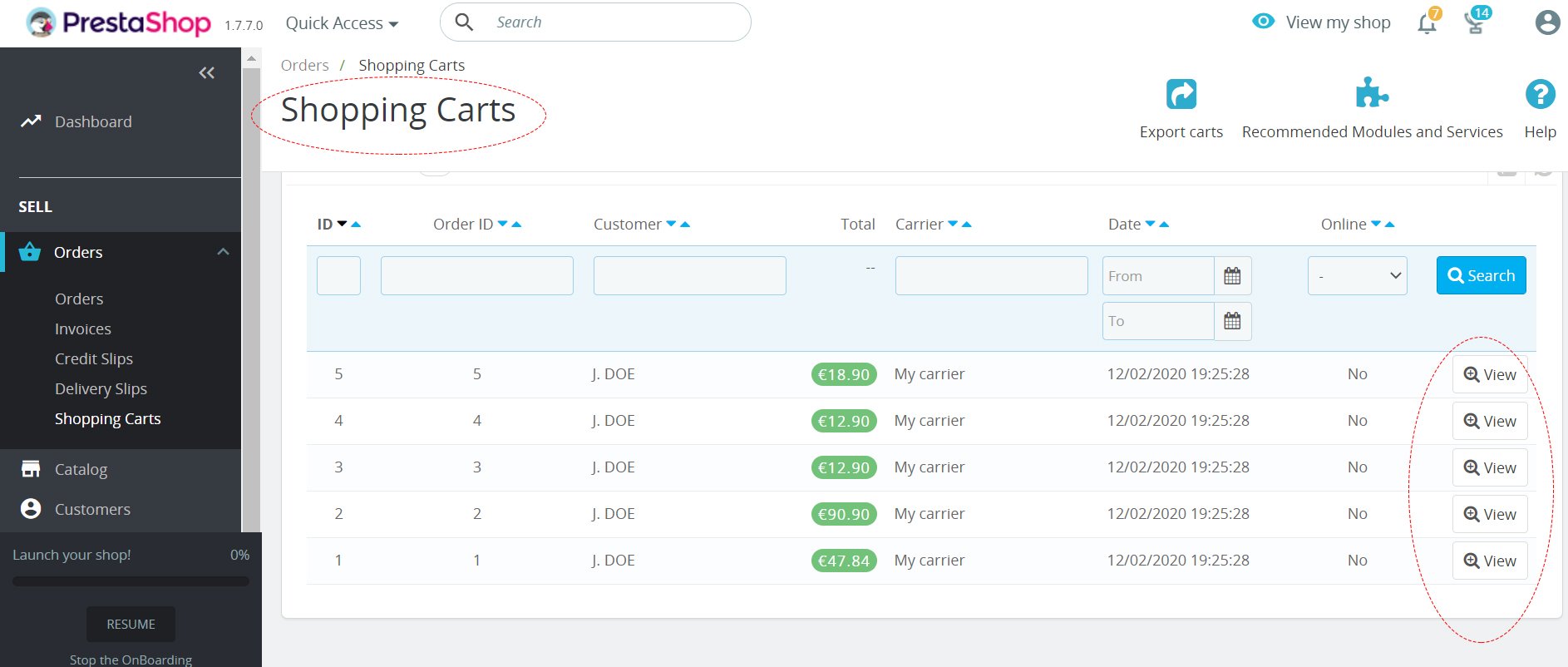1568x667 pixels.
Task: Click the Launch your shop progress bar
Action: pyautogui.click(x=131, y=581)
